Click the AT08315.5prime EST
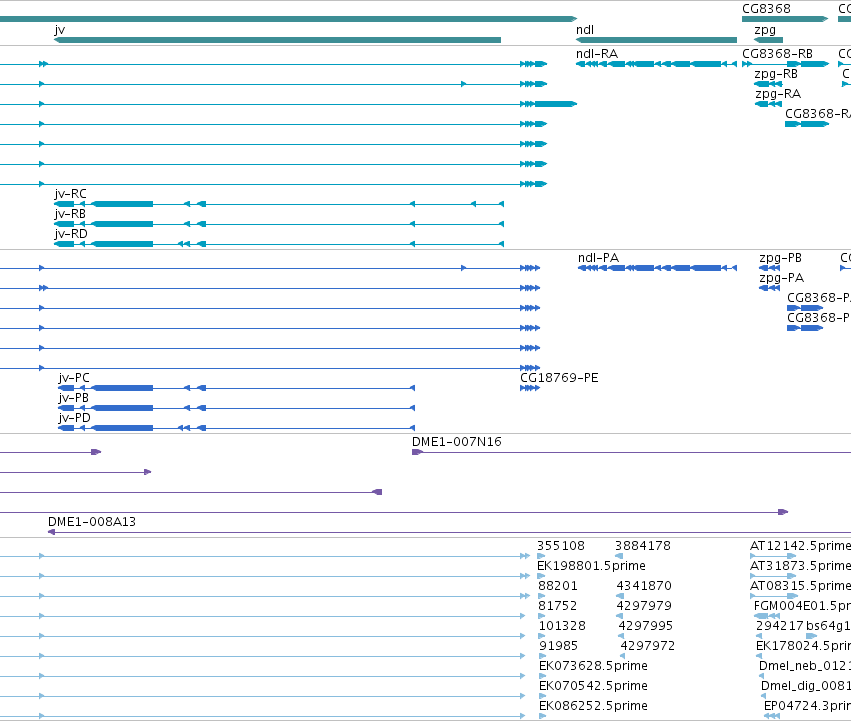Viewport: 851px width, 721px height. [x=773, y=596]
